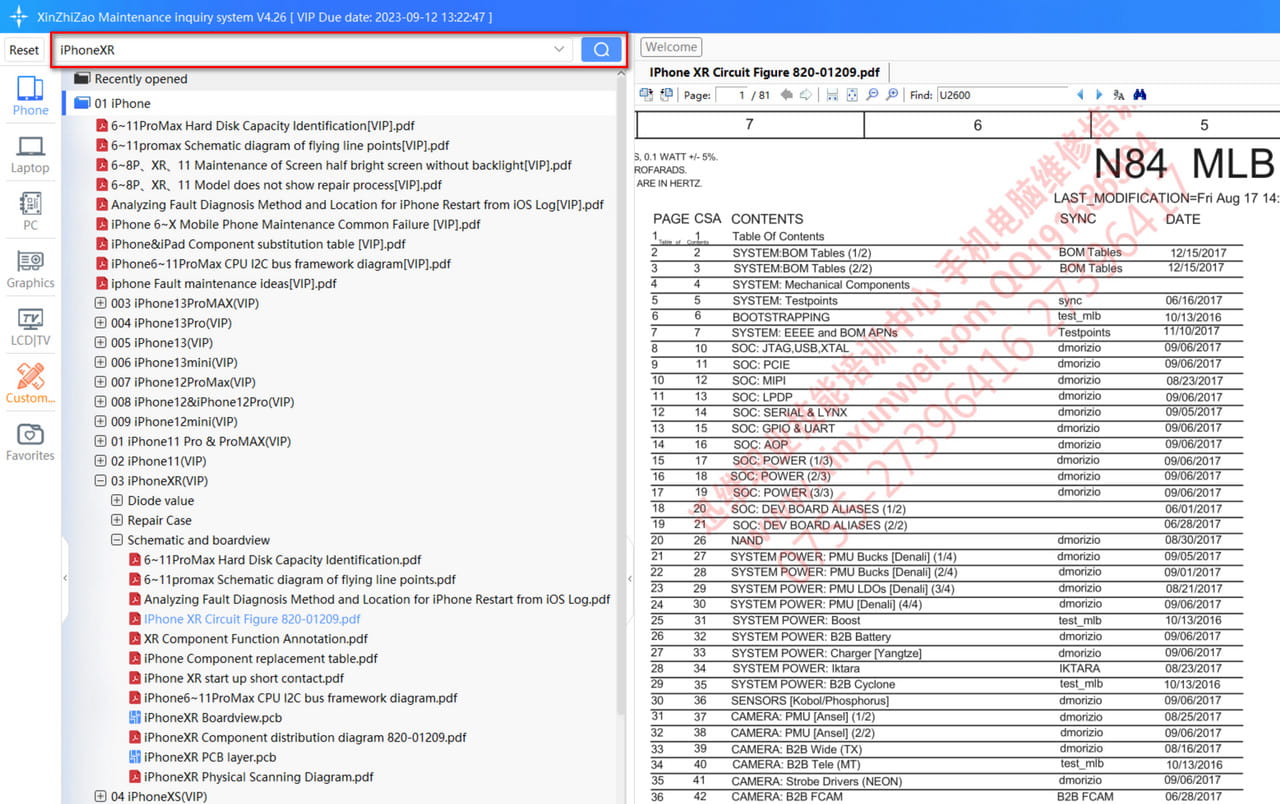
Task: Open iphone Fault maintenance ideas[VIP].pdf
Action: click(224, 283)
